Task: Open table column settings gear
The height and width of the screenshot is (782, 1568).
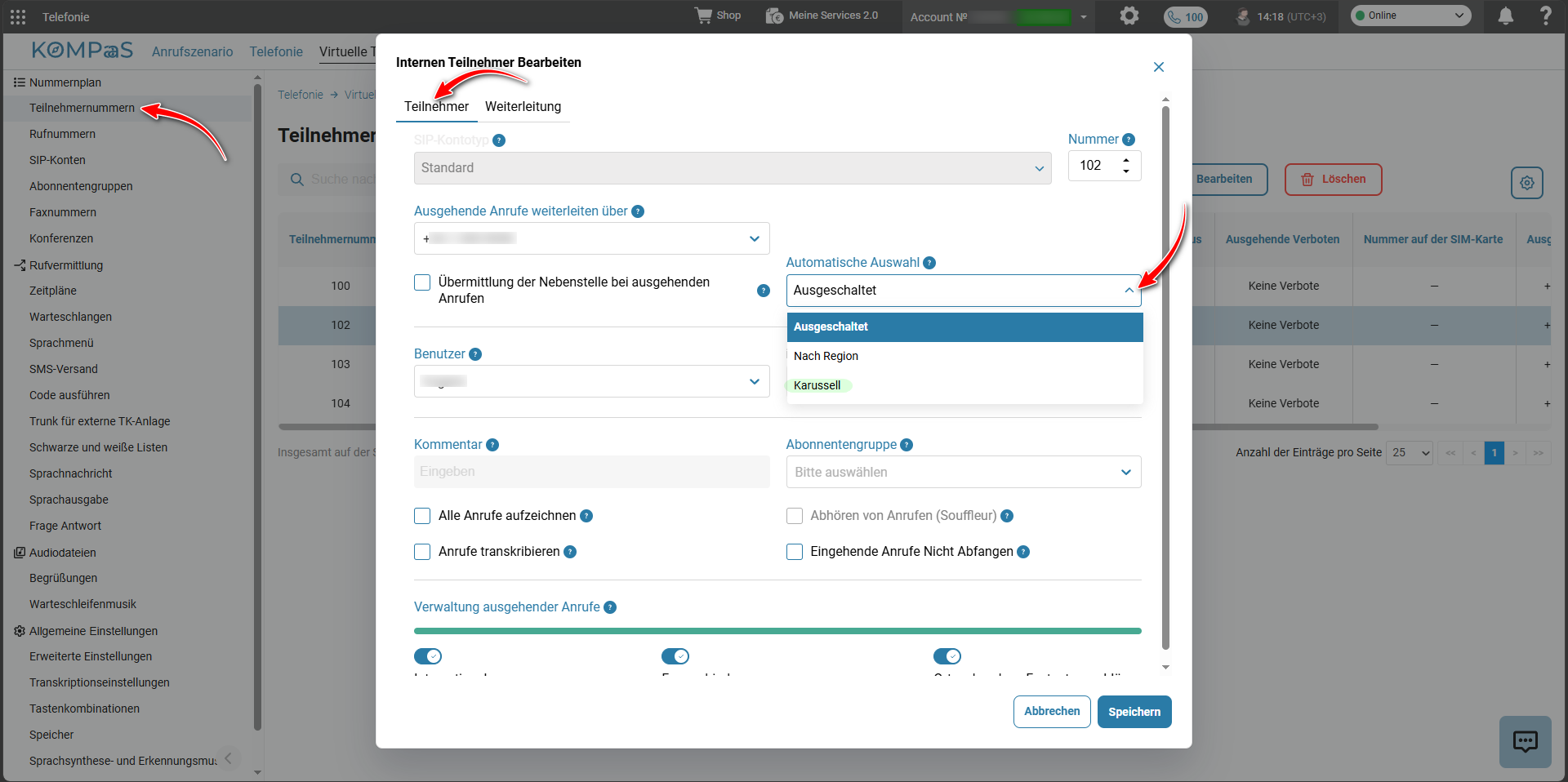Action: pyautogui.click(x=1527, y=183)
